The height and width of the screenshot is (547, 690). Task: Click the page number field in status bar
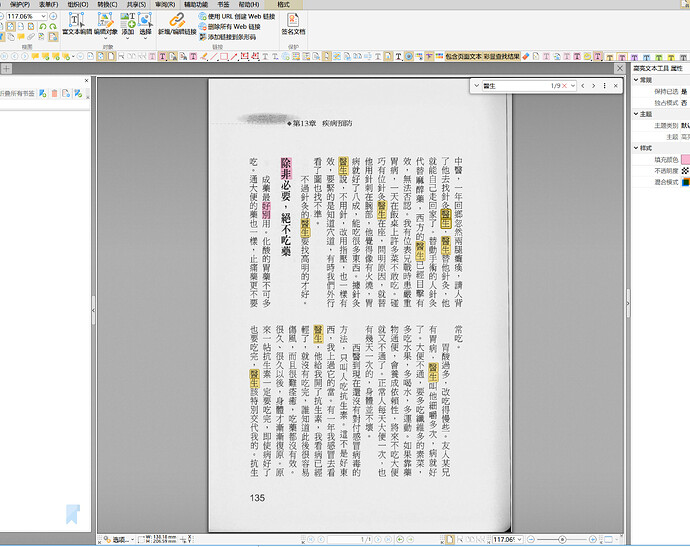click(350, 539)
